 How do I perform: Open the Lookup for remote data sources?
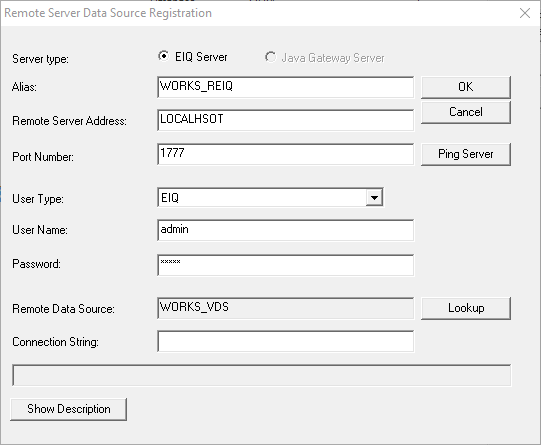click(x=465, y=308)
